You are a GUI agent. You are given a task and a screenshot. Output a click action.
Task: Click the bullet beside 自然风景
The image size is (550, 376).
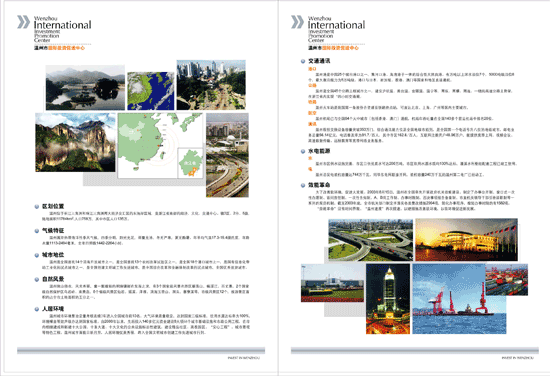[x=37, y=280]
